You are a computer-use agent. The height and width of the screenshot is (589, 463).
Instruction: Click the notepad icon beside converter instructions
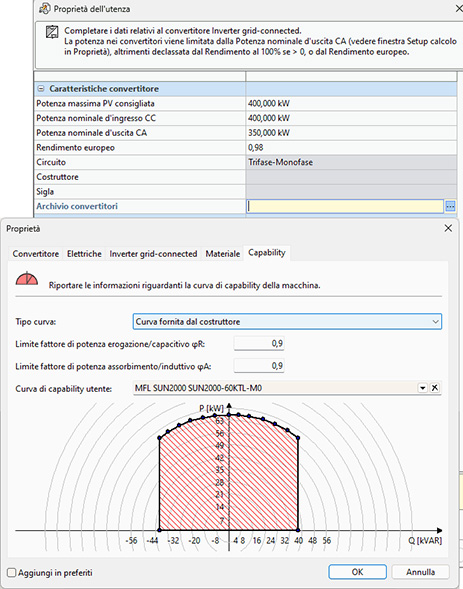[x=52, y=32]
